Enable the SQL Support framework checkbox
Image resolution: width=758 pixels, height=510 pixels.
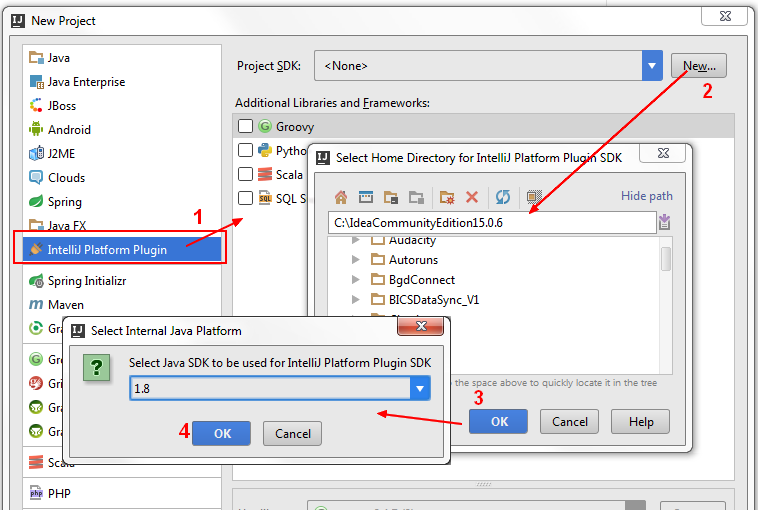[246, 198]
